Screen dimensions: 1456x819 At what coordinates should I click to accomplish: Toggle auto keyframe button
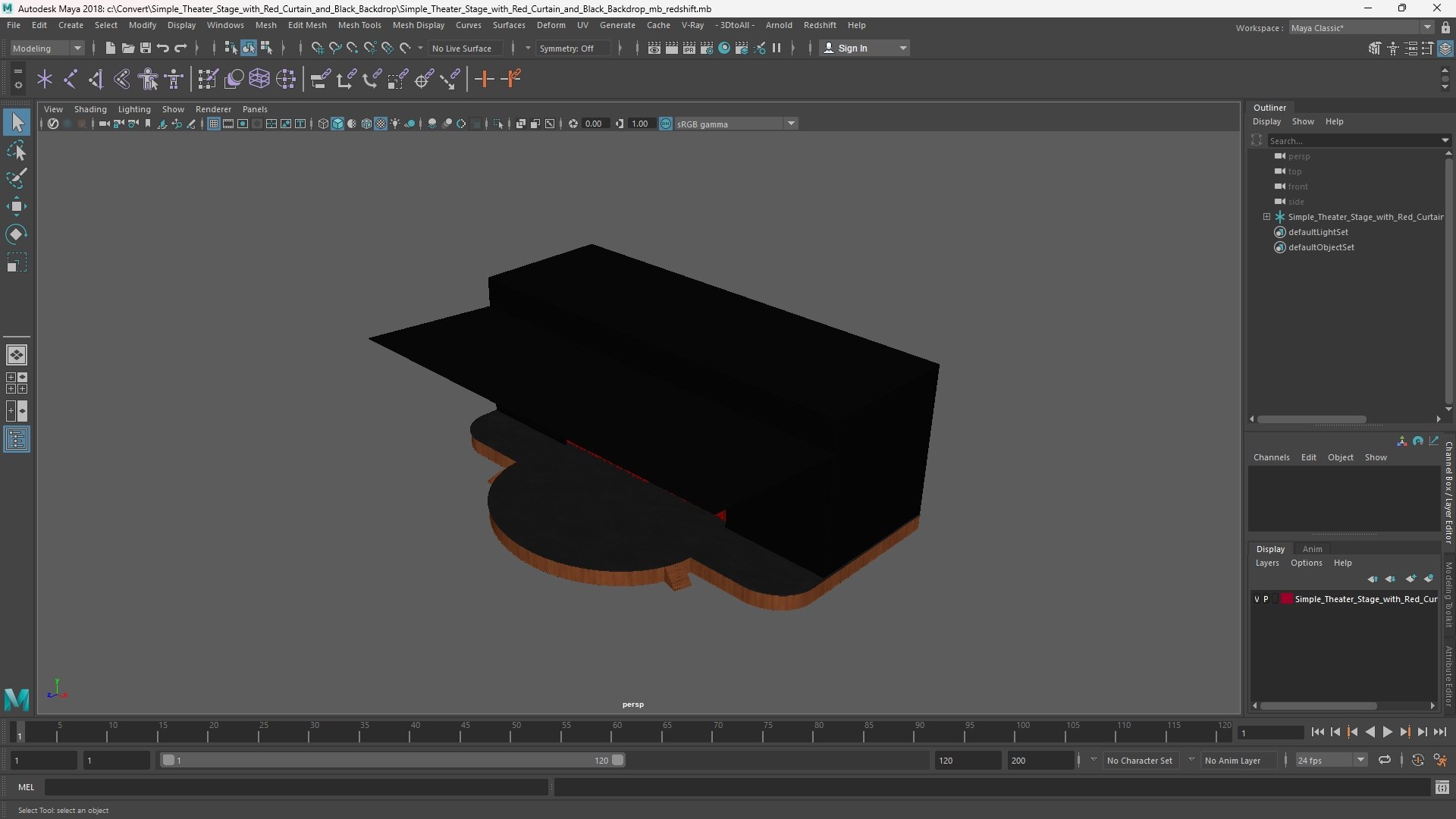click(x=1417, y=760)
